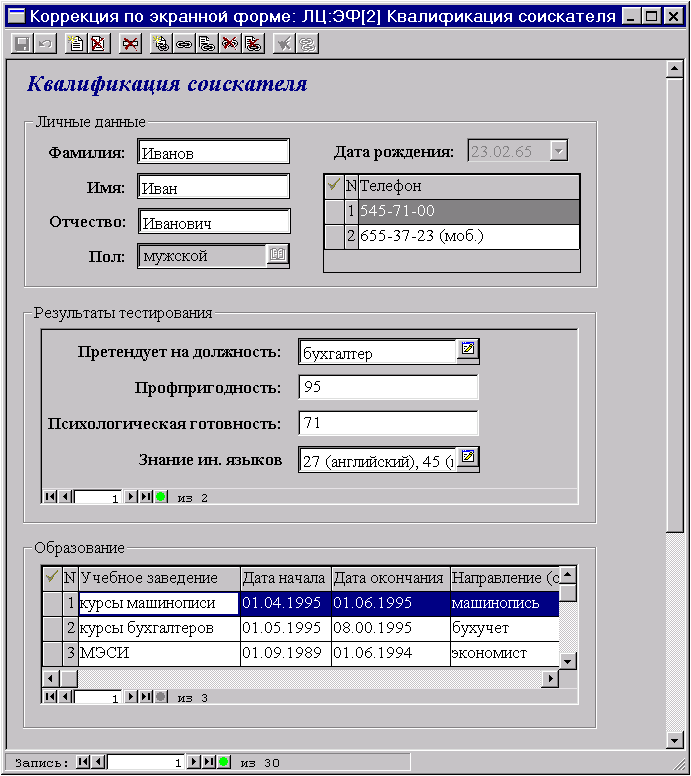Screen dimensions: 691x776
Task: Go to first record in Образование navigator
Action: [50, 697]
